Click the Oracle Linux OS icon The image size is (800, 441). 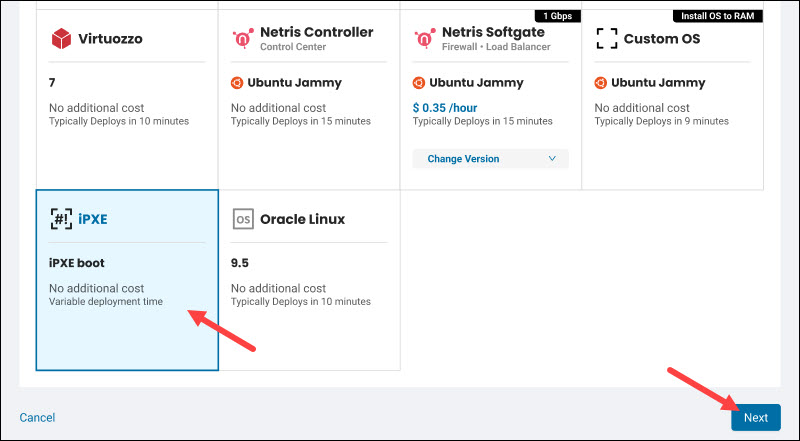243,219
